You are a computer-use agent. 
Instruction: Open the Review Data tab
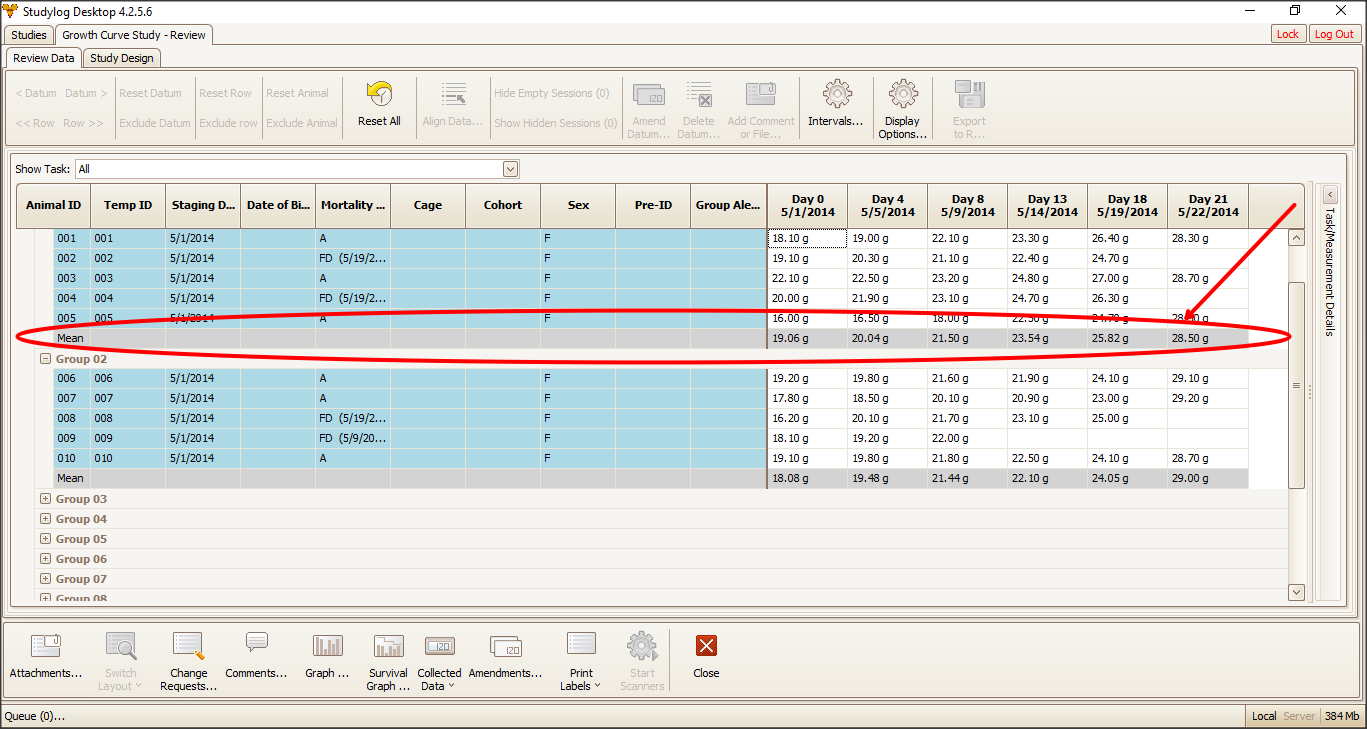point(44,58)
